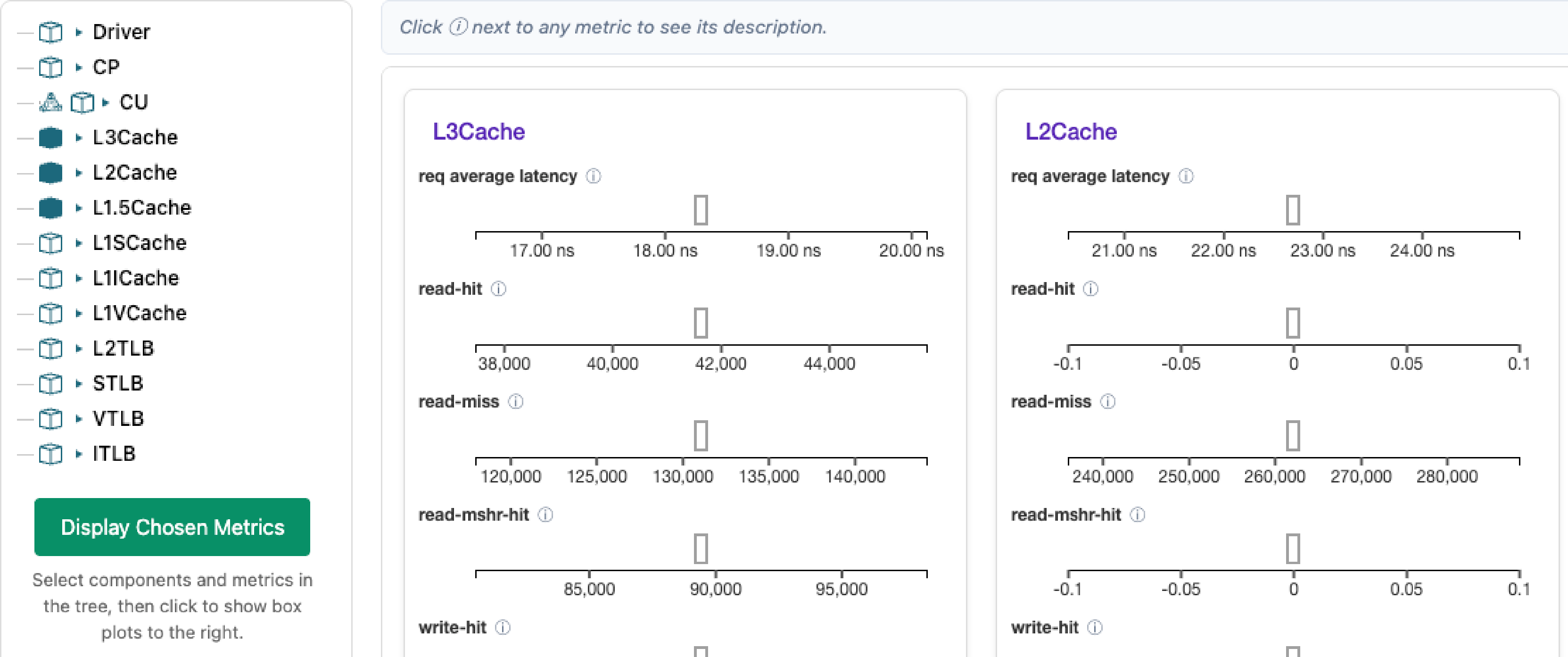Image resolution: width=1568 pixels, height=657 pixels.
Task: Expand the L2Cache tree node arrow
Action: (x=79, y=173)
